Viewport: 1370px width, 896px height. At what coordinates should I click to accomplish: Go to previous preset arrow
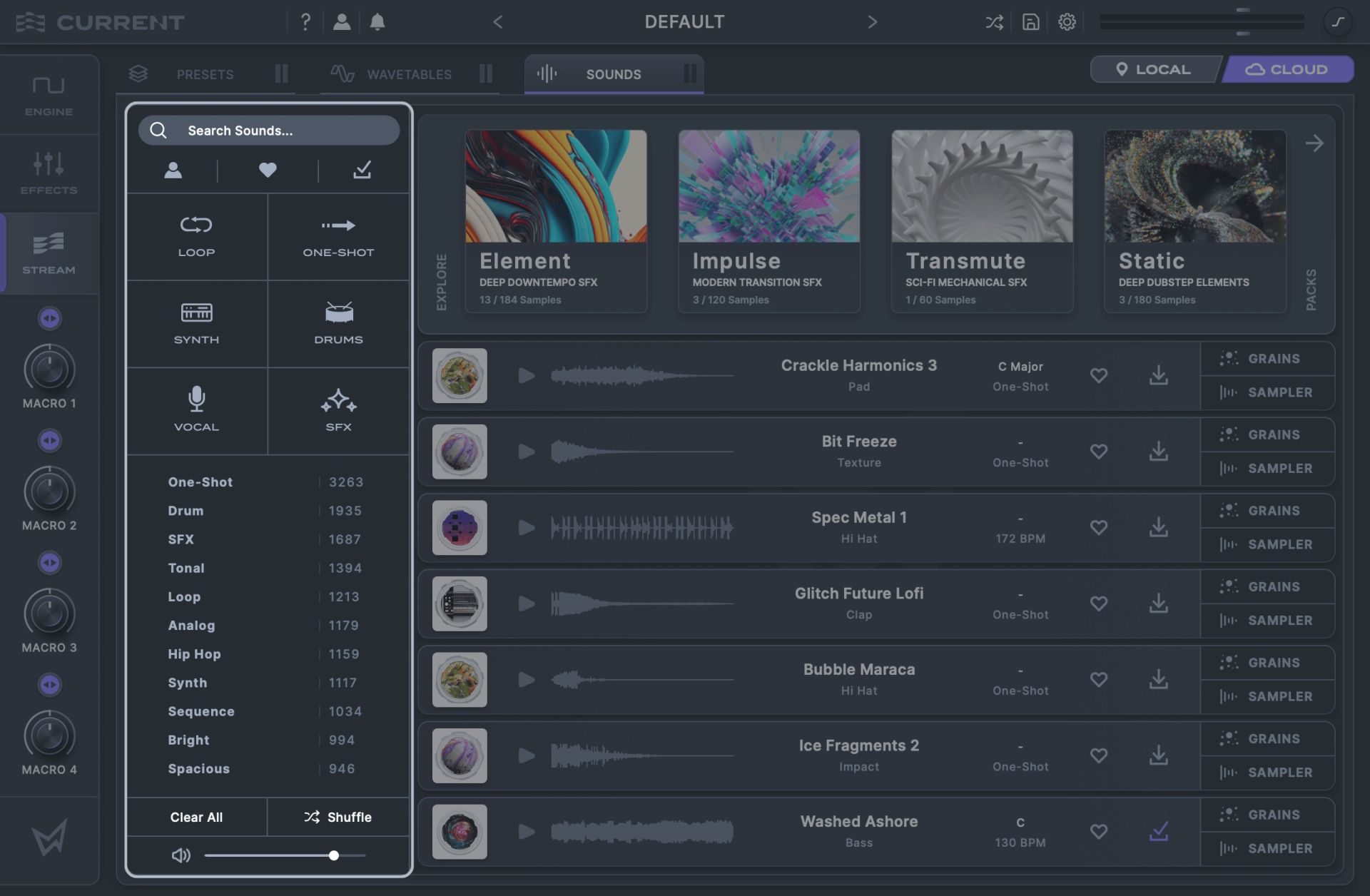[498, 22]
